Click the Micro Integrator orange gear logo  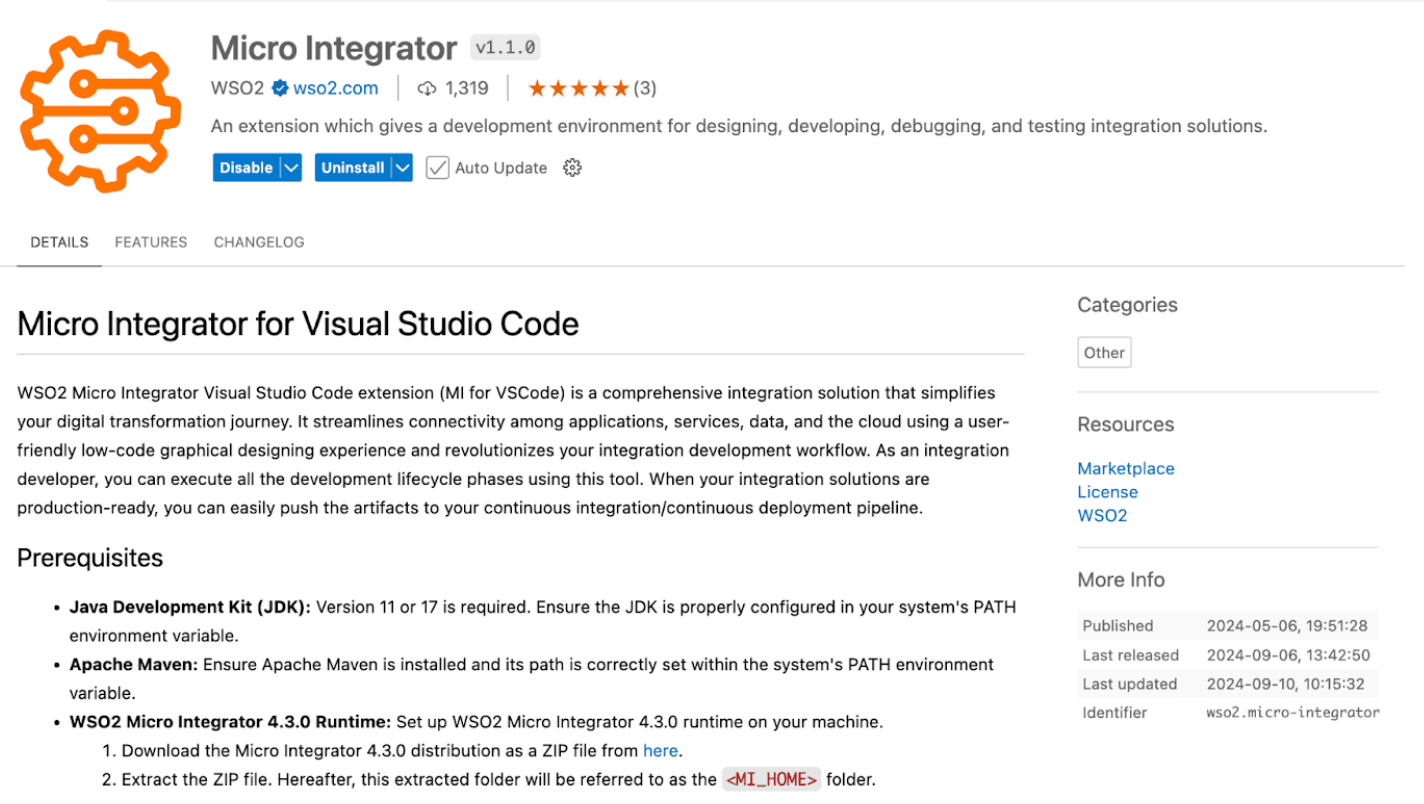(x=100, y=110)
